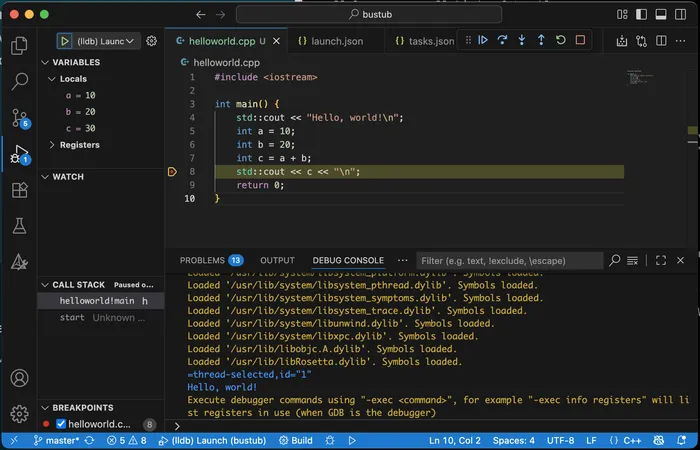Synchronize changes icon in status bar
700x450 pixels.
click(x=89, y=441)
